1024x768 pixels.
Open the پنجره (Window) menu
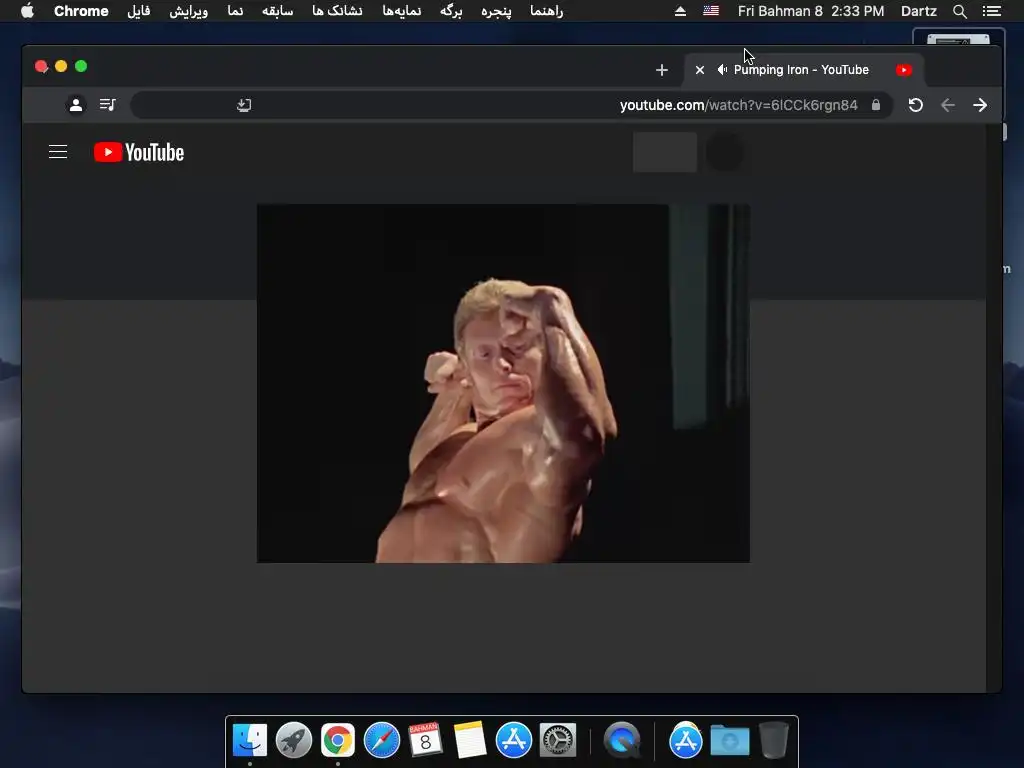point(496,11)
